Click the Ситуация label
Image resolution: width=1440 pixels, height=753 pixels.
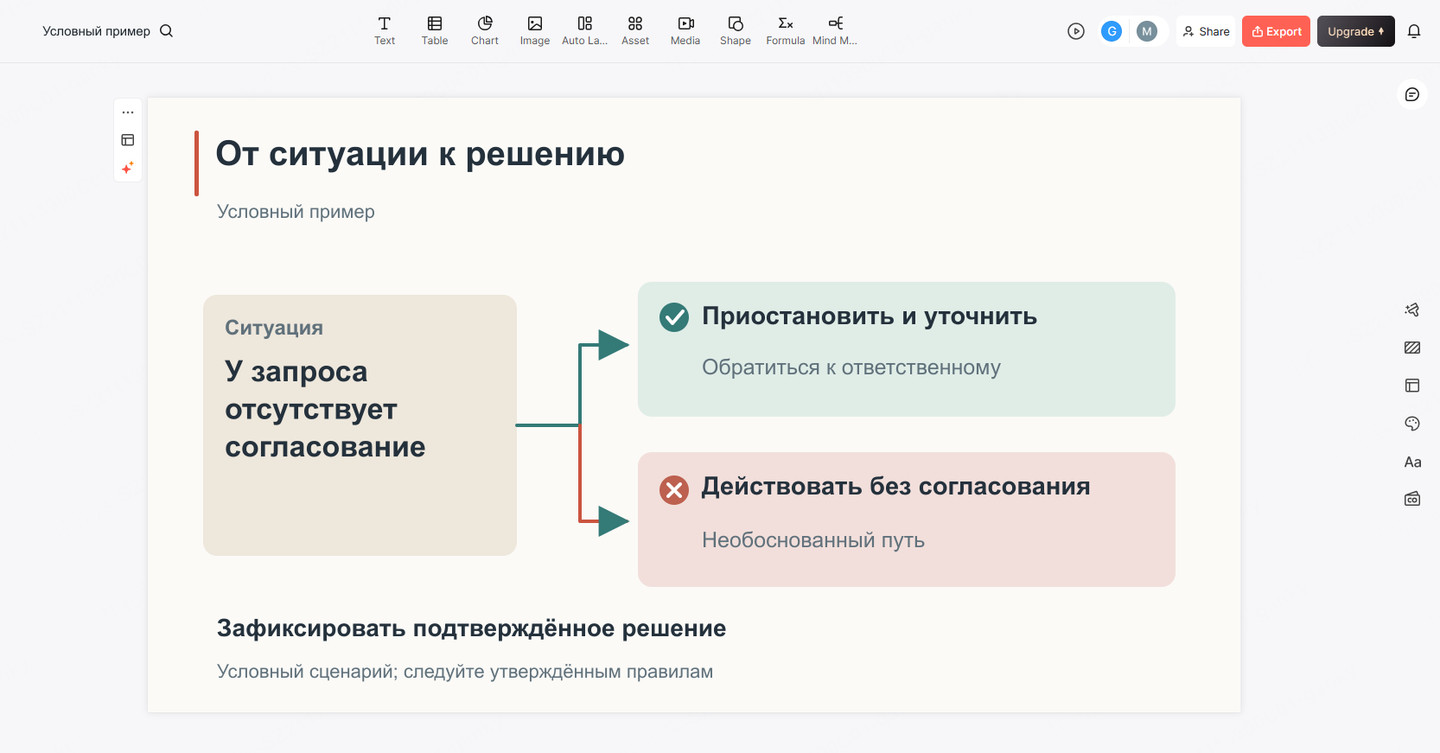274,327
